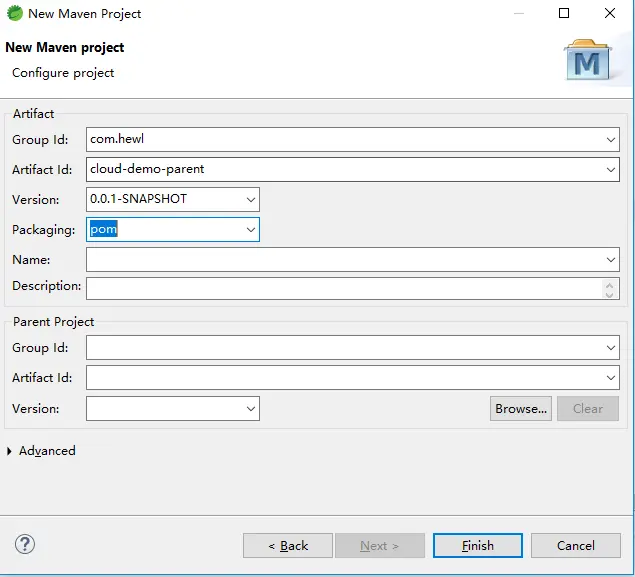
Task: Minimize the New Maven Project window
Action: point(519,13)
